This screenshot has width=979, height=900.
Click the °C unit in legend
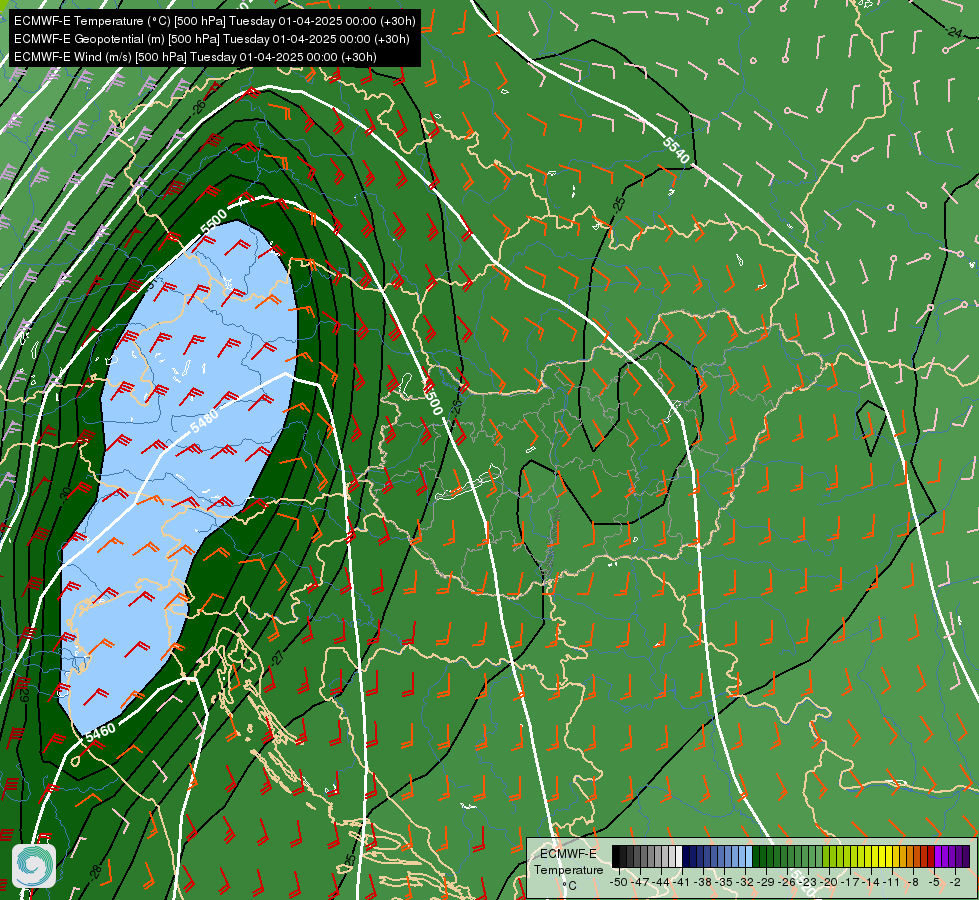click(x=569, y=886)
